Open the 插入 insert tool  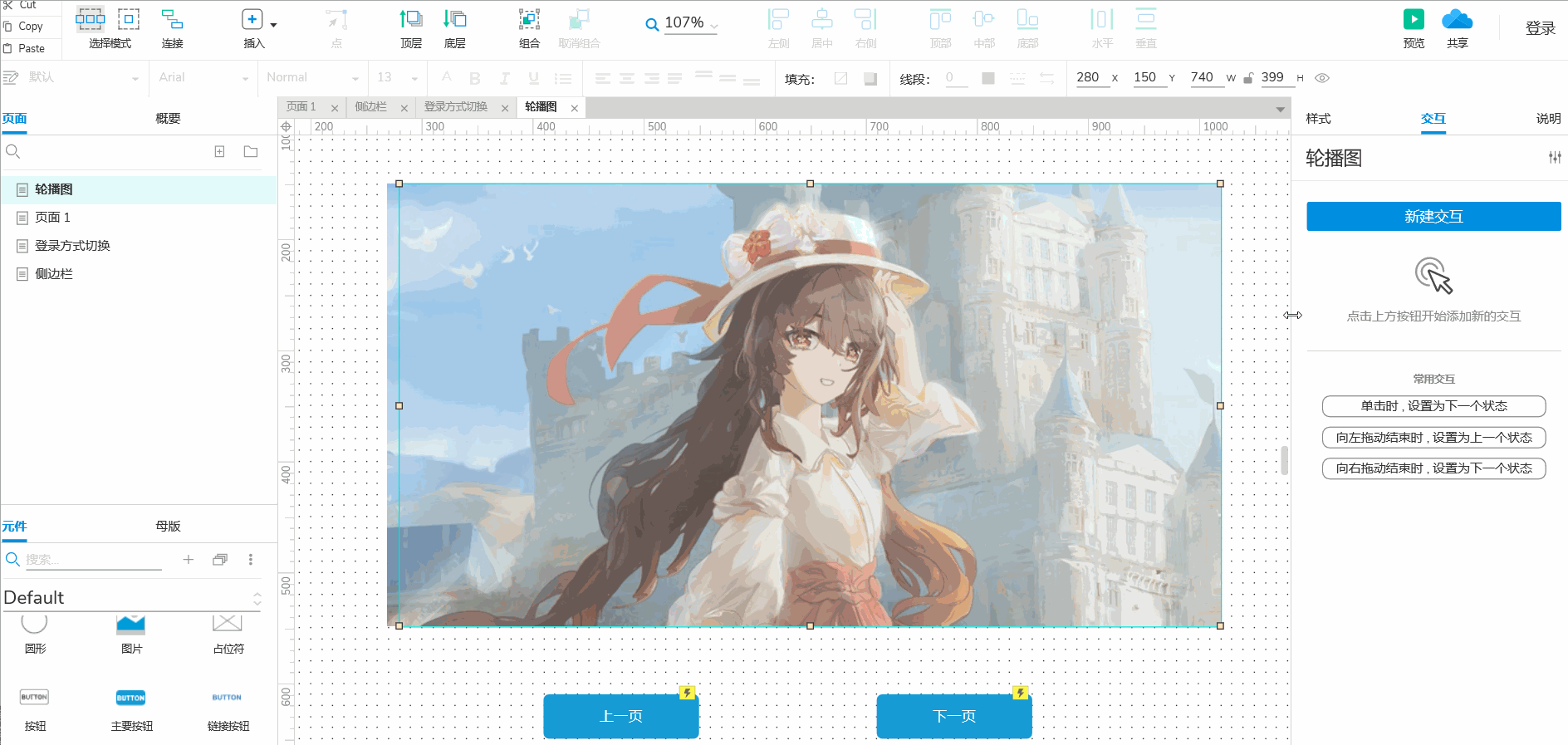click(252, 19)
